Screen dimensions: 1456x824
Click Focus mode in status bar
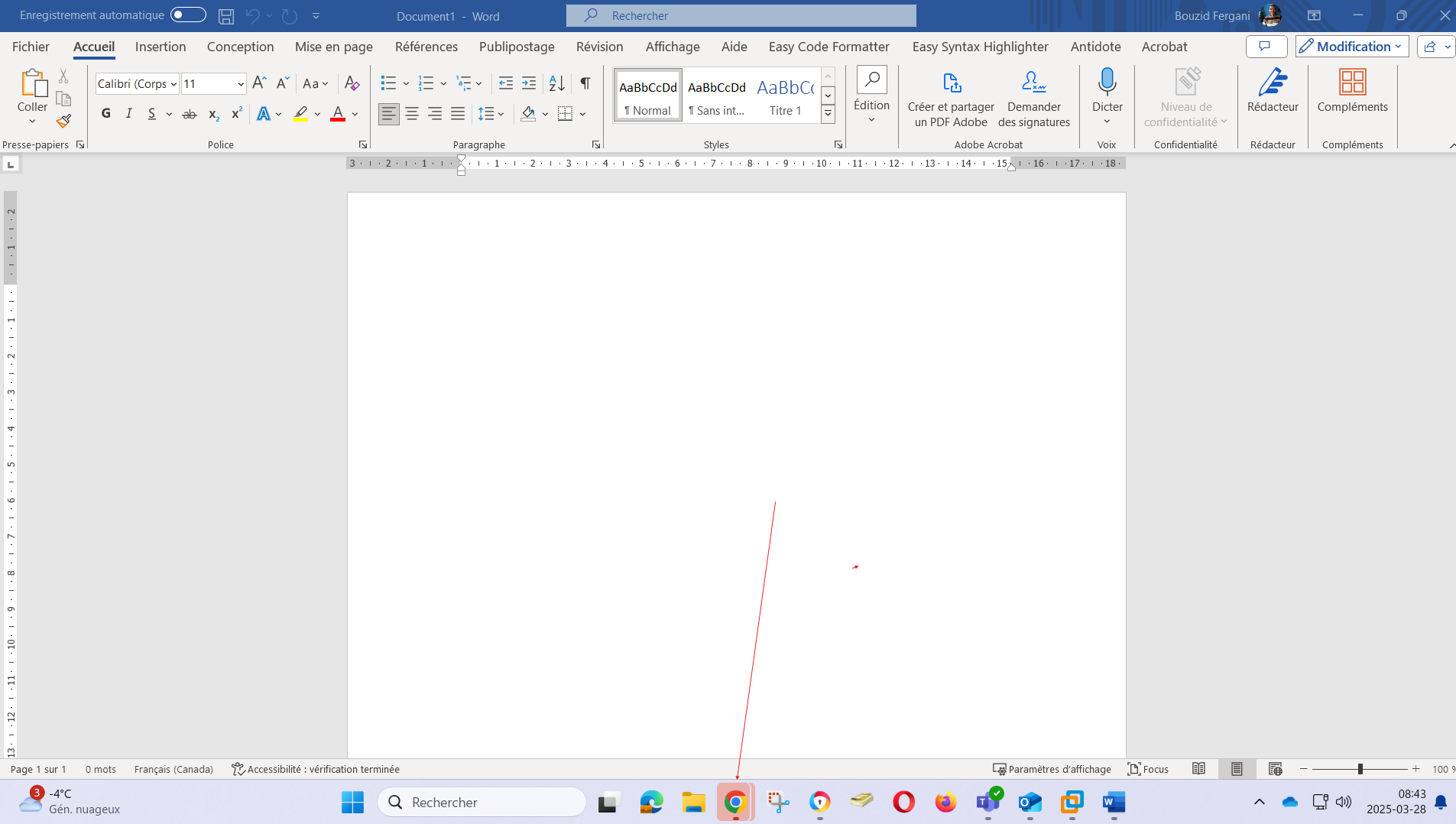point(1148,769)
